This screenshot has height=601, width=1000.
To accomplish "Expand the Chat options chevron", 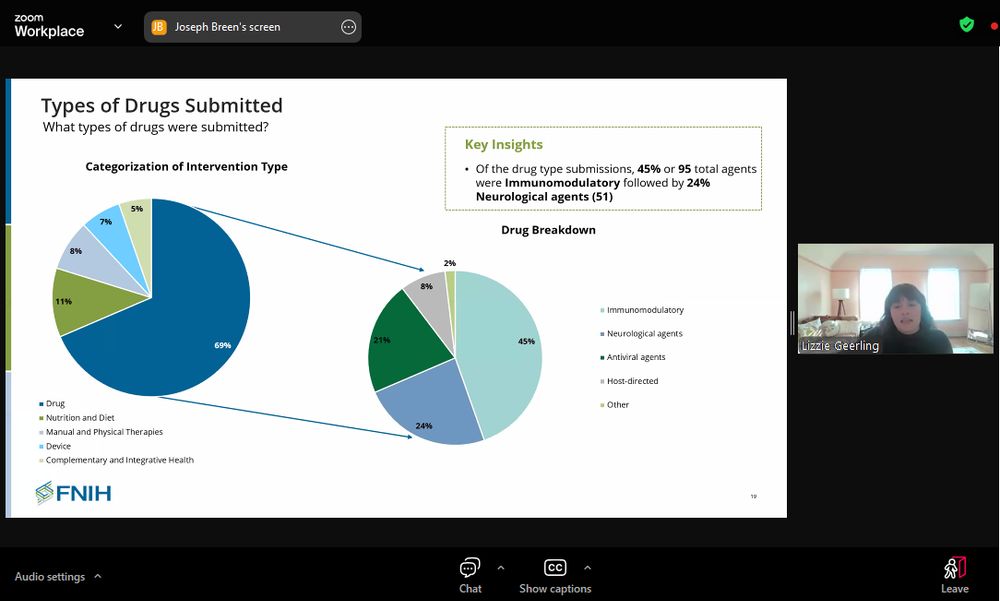I will pyautogui.click(x=502, y=567).
